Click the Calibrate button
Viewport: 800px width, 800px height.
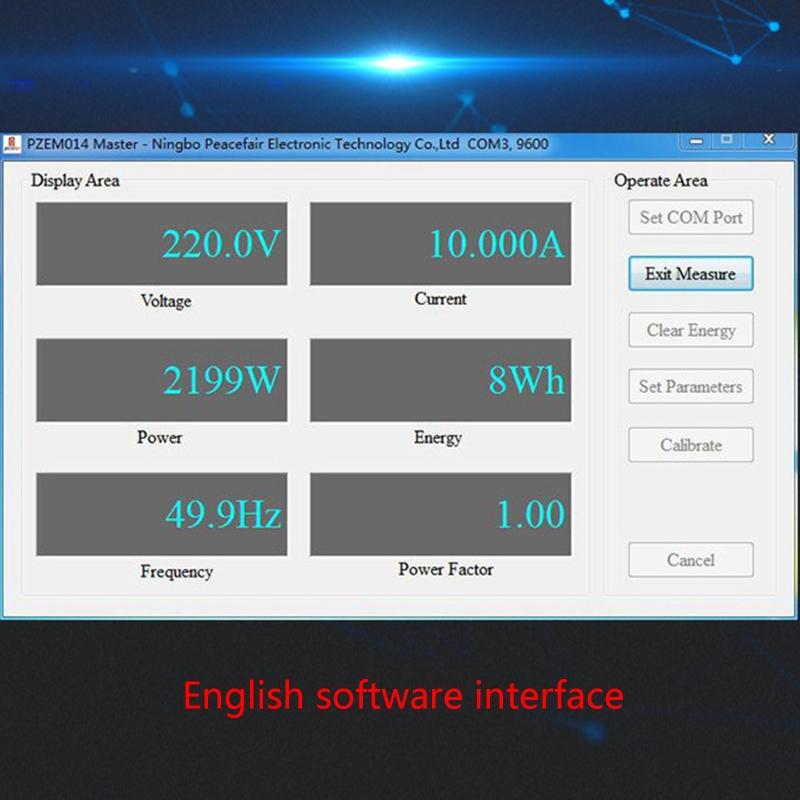click(x=690, y=445)
